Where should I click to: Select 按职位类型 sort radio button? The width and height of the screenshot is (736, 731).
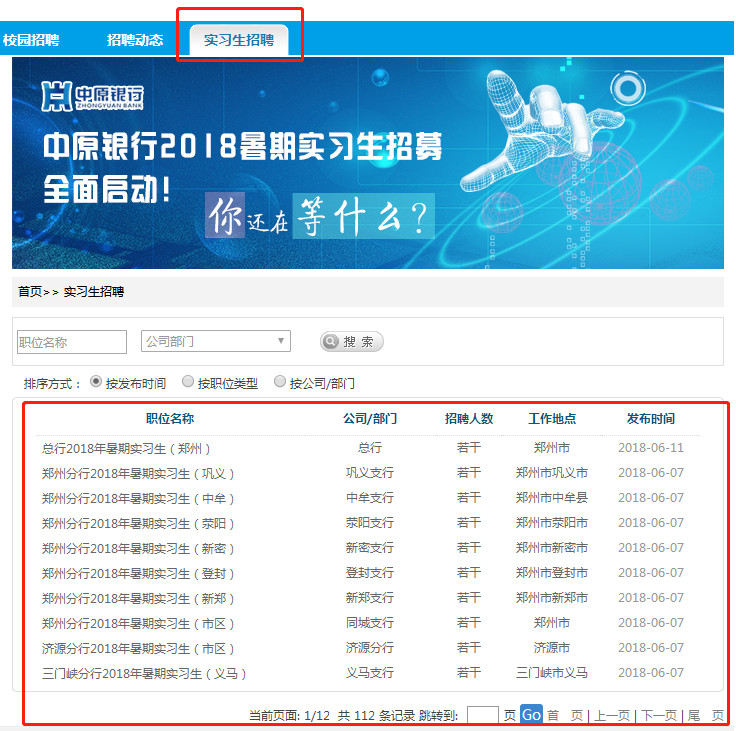click(x=188, y=382)
